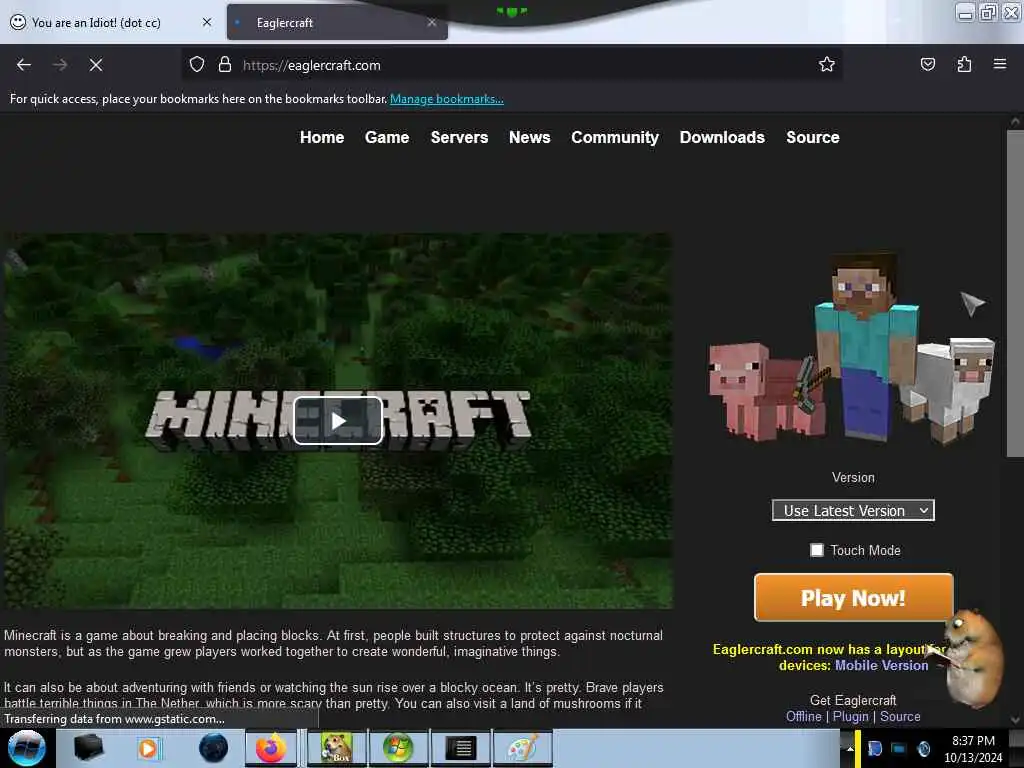The width and height of the screenshot is (1024, 768).
Task: Open the Downloads menu item
Action: (722, 137)
